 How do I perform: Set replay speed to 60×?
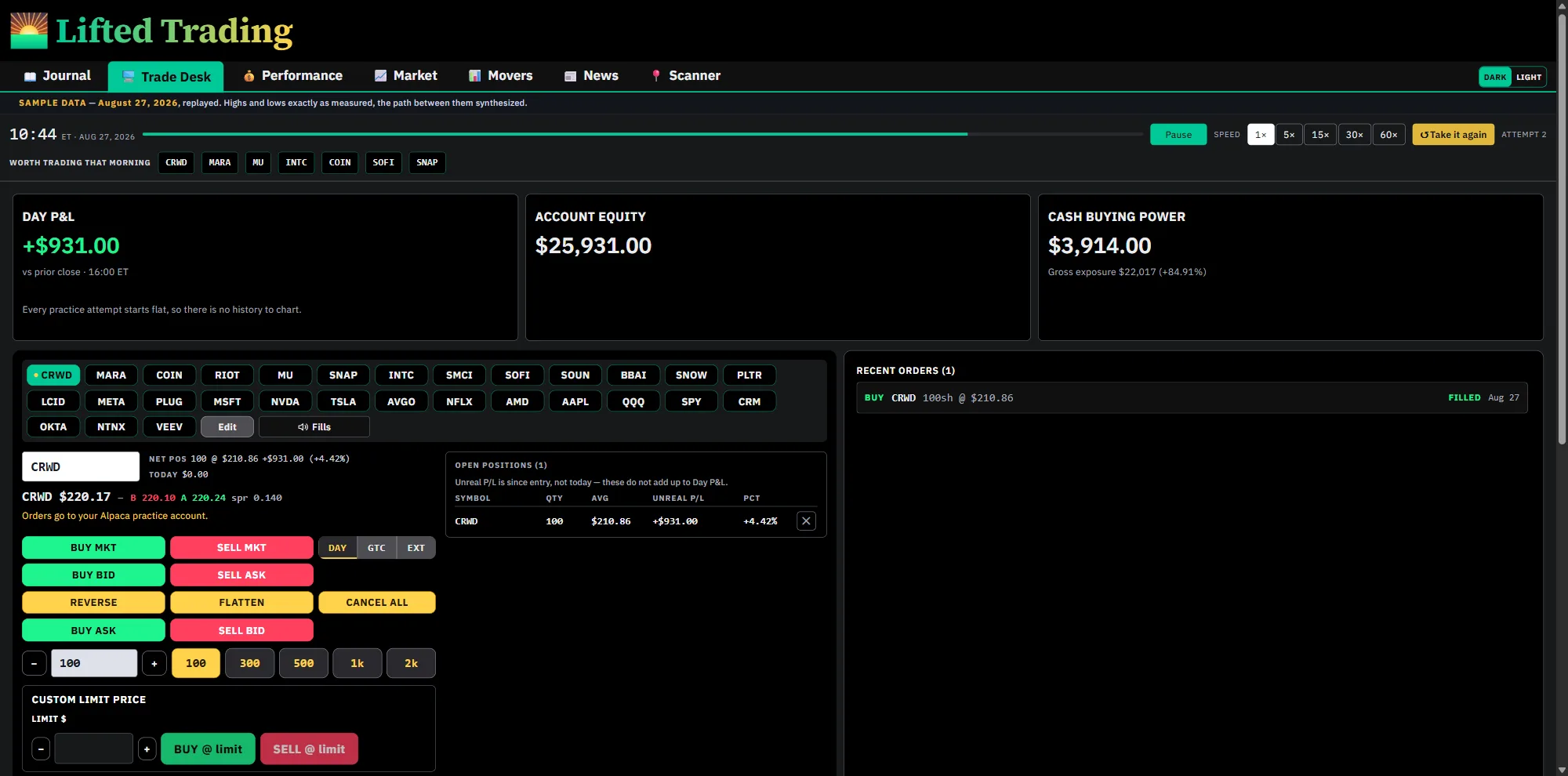pyautogui.click(x=1388, y=135)
